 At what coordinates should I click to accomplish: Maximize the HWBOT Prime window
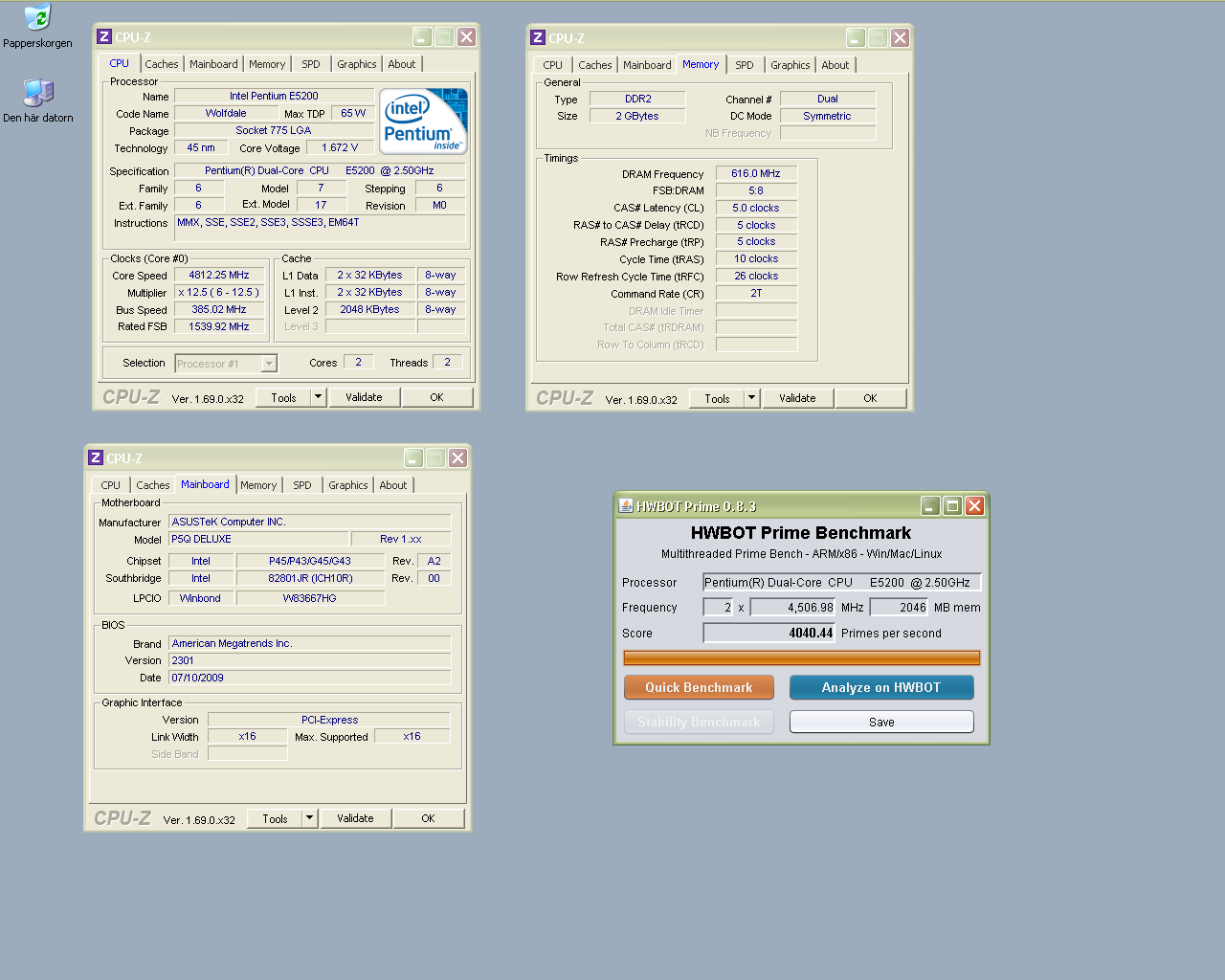click(952, 505)
